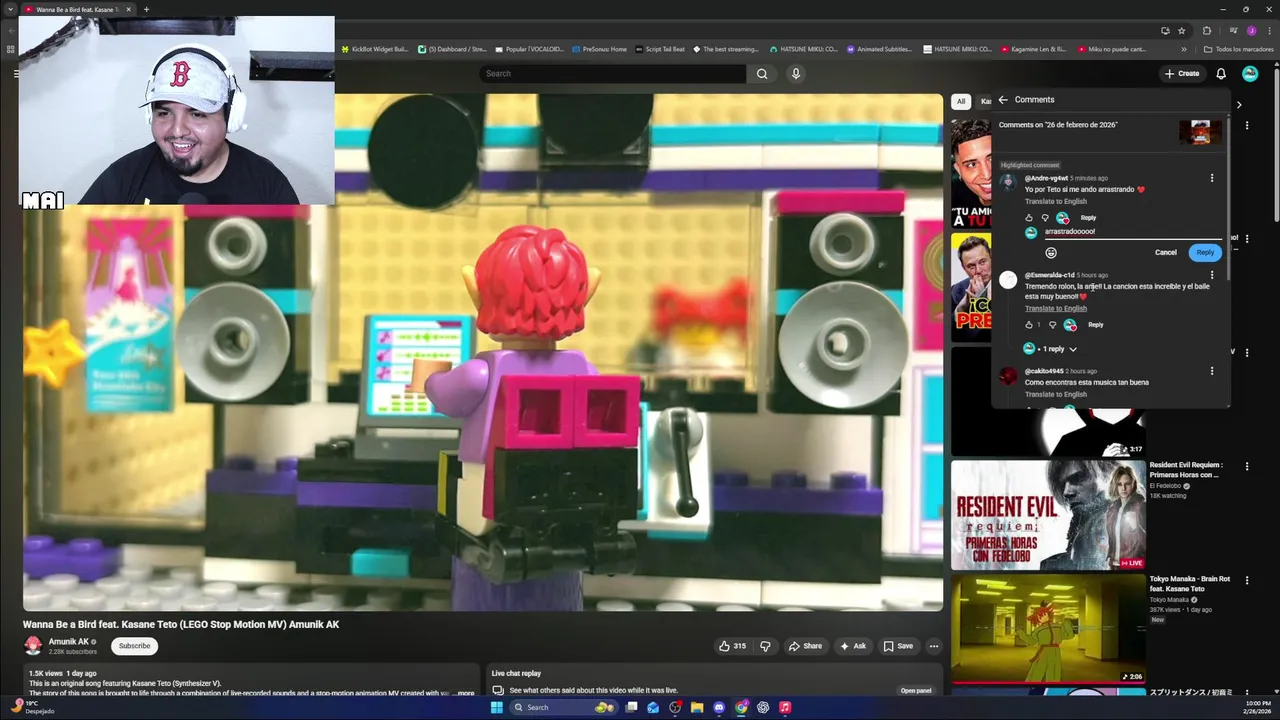Screen dimensions: 1280x720
Task: Open panel for live chat replay
Action: [916, 690]
